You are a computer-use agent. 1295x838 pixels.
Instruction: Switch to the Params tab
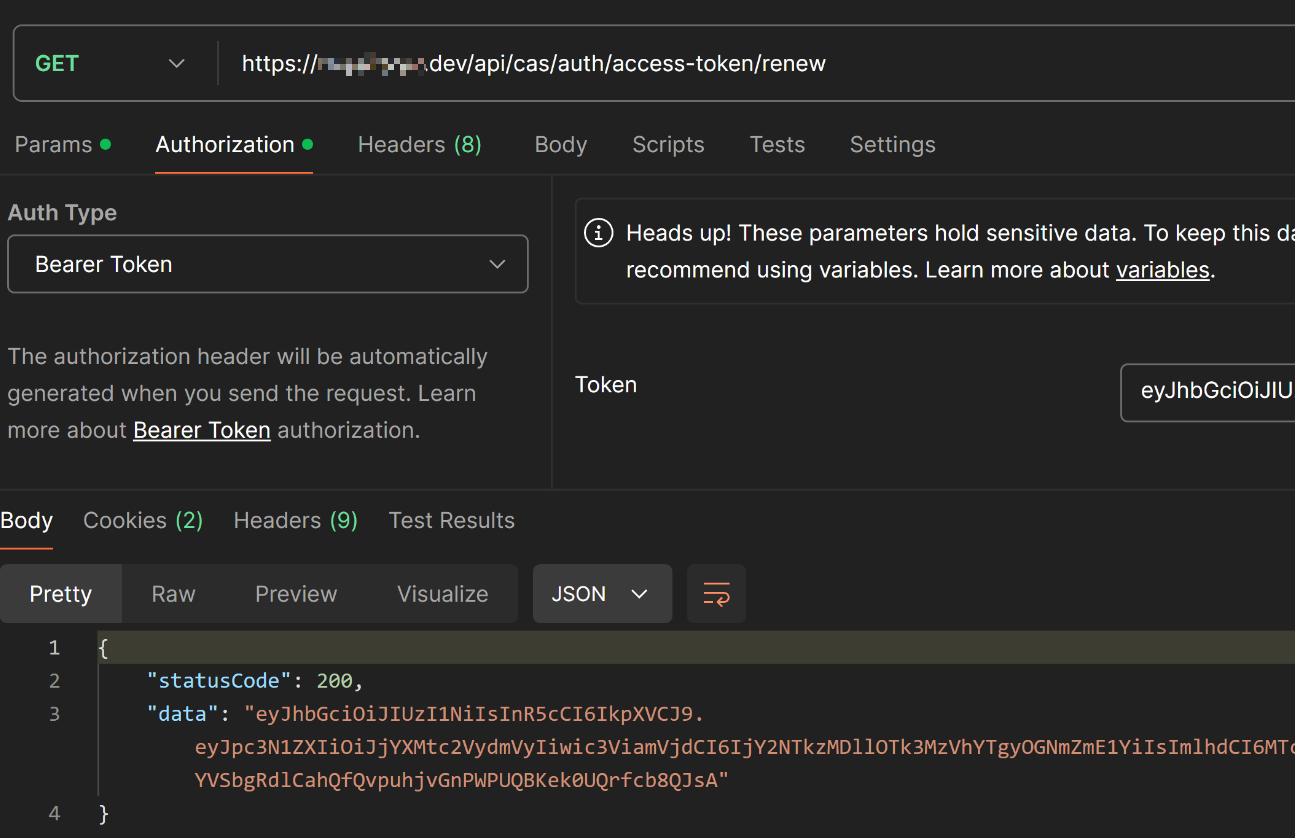(62, 144)
